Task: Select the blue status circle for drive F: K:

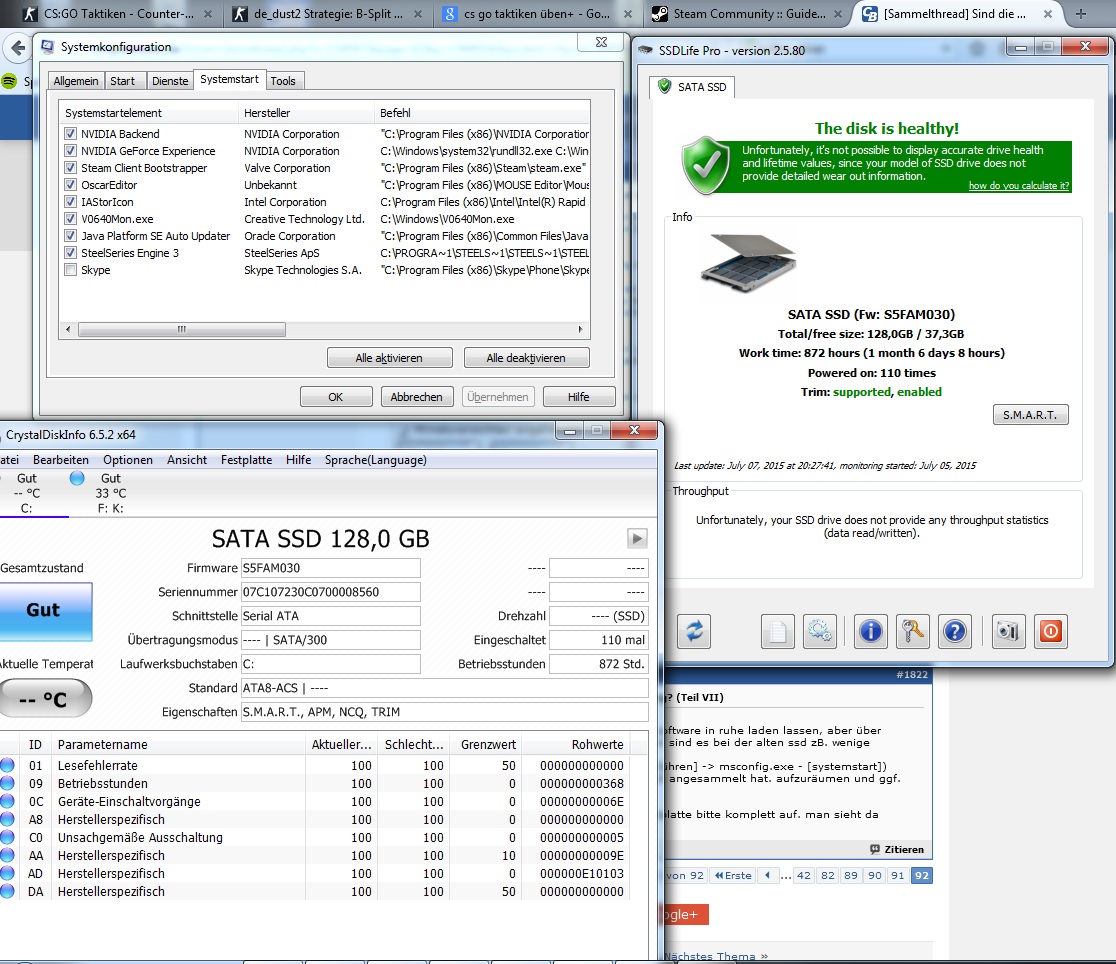Action: click(77, 478)
